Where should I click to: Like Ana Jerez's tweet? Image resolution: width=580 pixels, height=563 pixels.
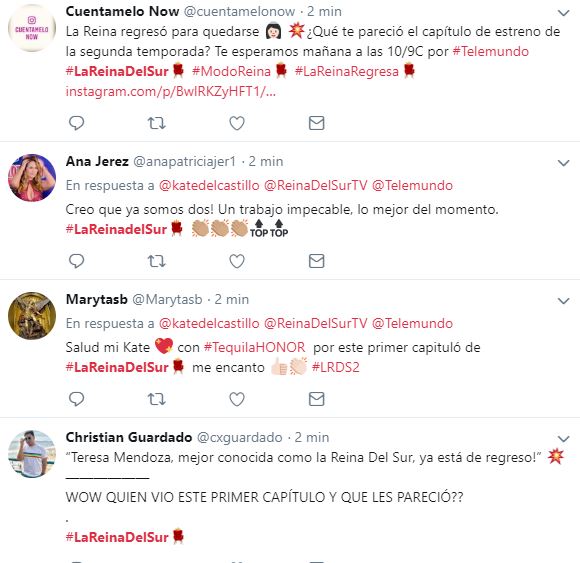tap(237, 261)
